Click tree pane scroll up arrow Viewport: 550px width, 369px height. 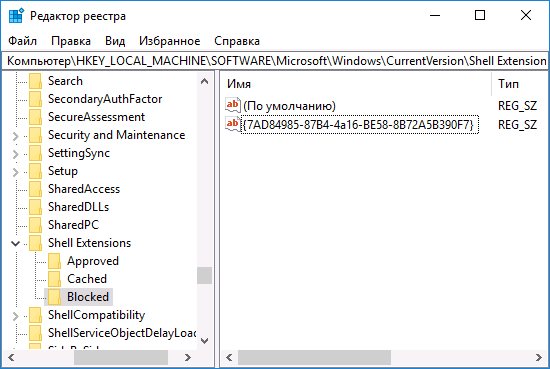[204, 82]
